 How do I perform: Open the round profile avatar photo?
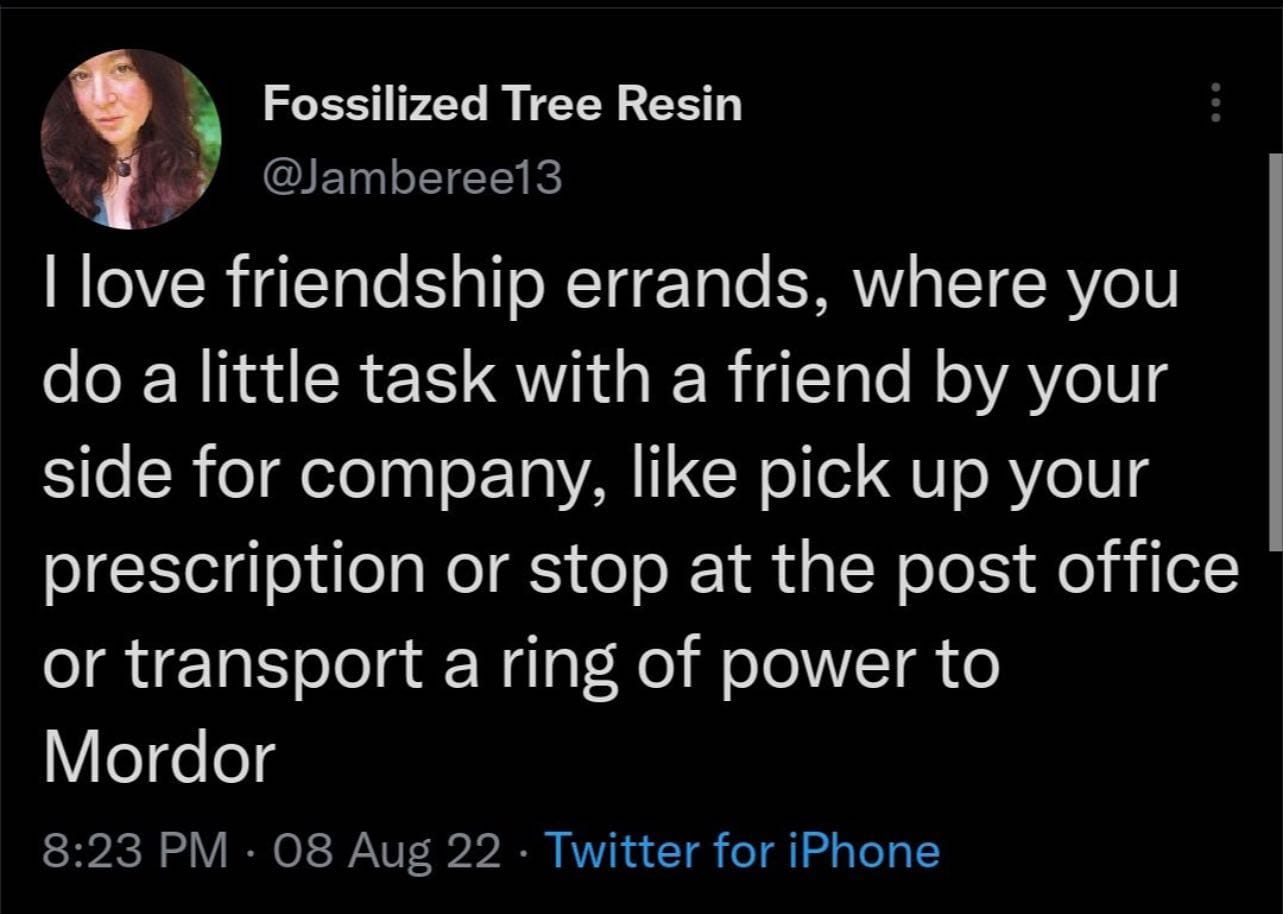(130, 139)
